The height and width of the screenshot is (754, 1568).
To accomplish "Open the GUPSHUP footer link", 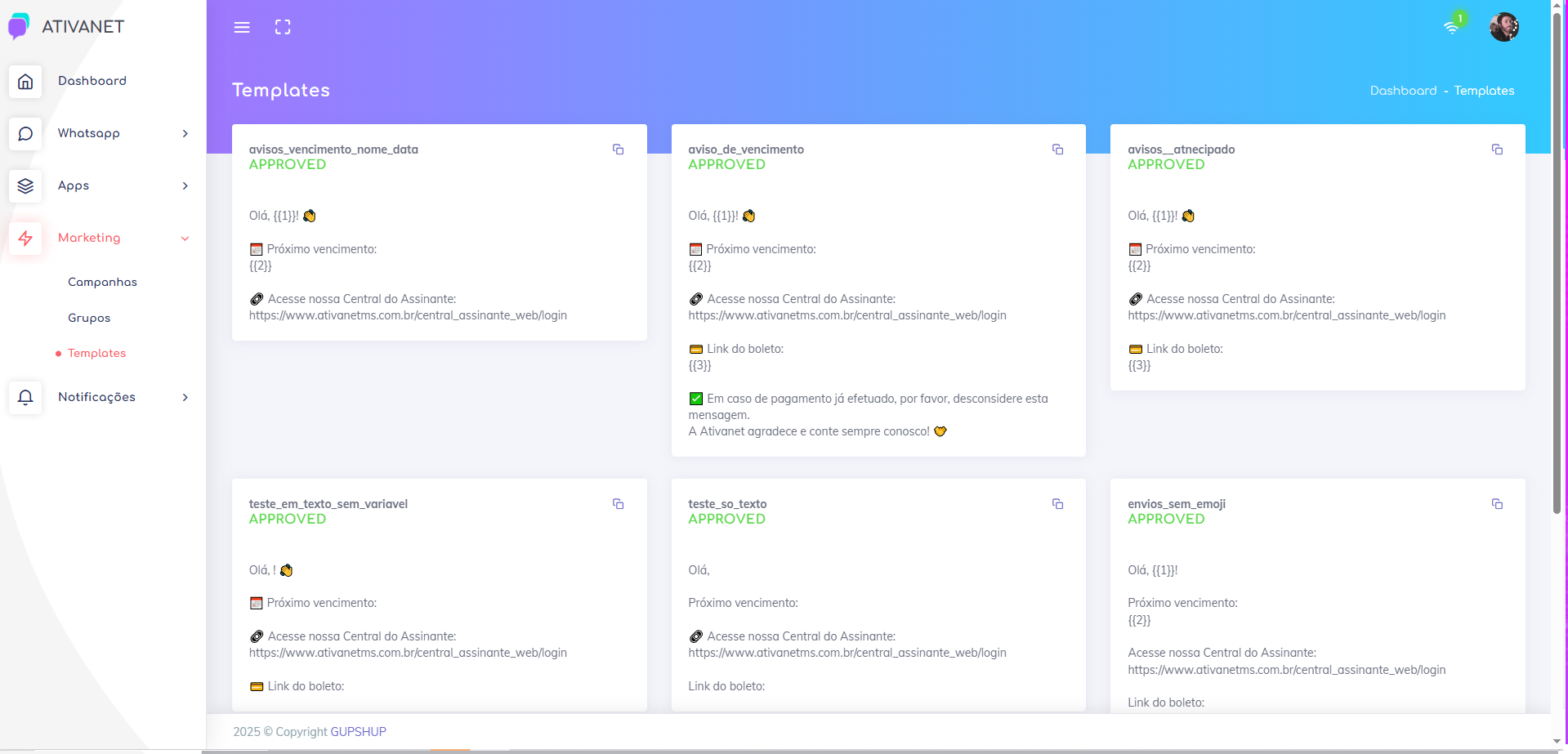I will (x=359, y=732).
